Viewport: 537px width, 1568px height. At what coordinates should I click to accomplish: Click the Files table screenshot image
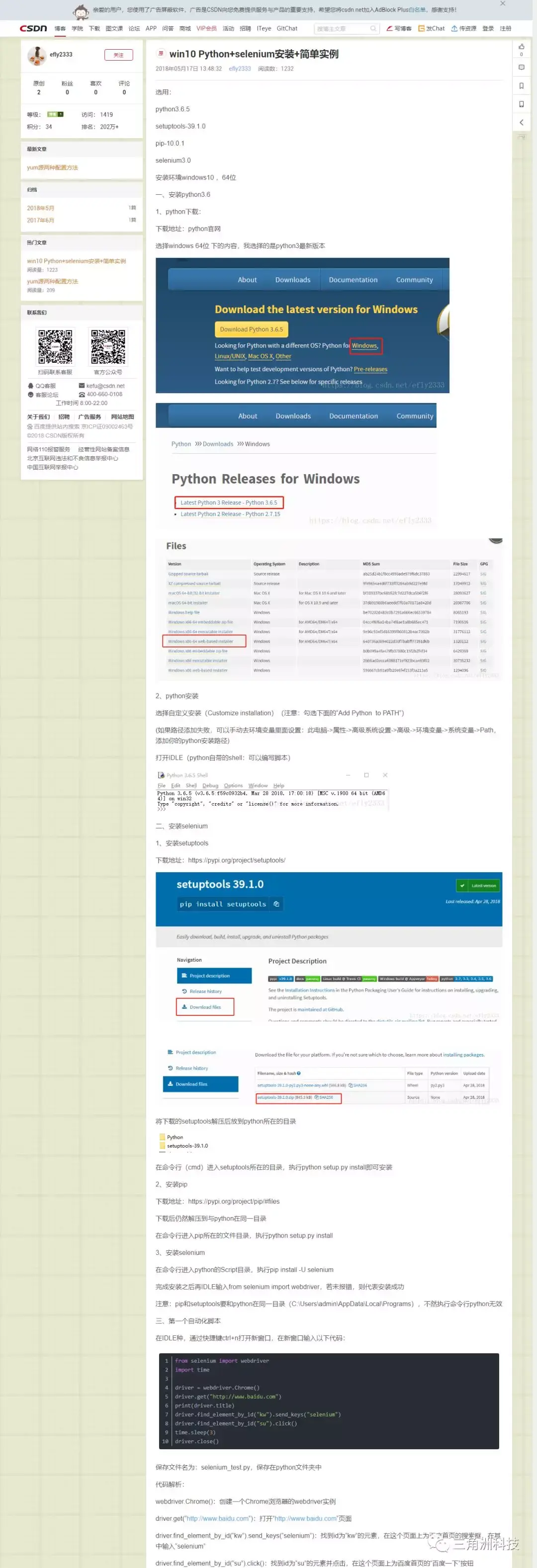pos(329,608)
